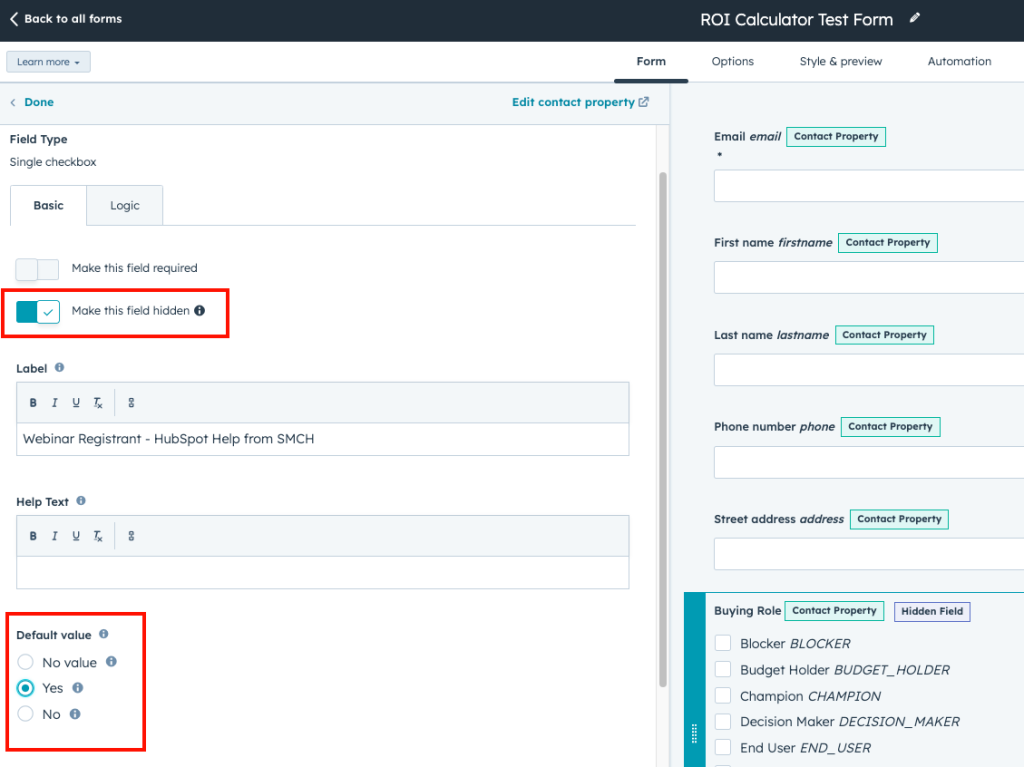1024x767 pixels.
Task: Click the Contact Property badge next to Last name
Action: (x=884, y=335)
